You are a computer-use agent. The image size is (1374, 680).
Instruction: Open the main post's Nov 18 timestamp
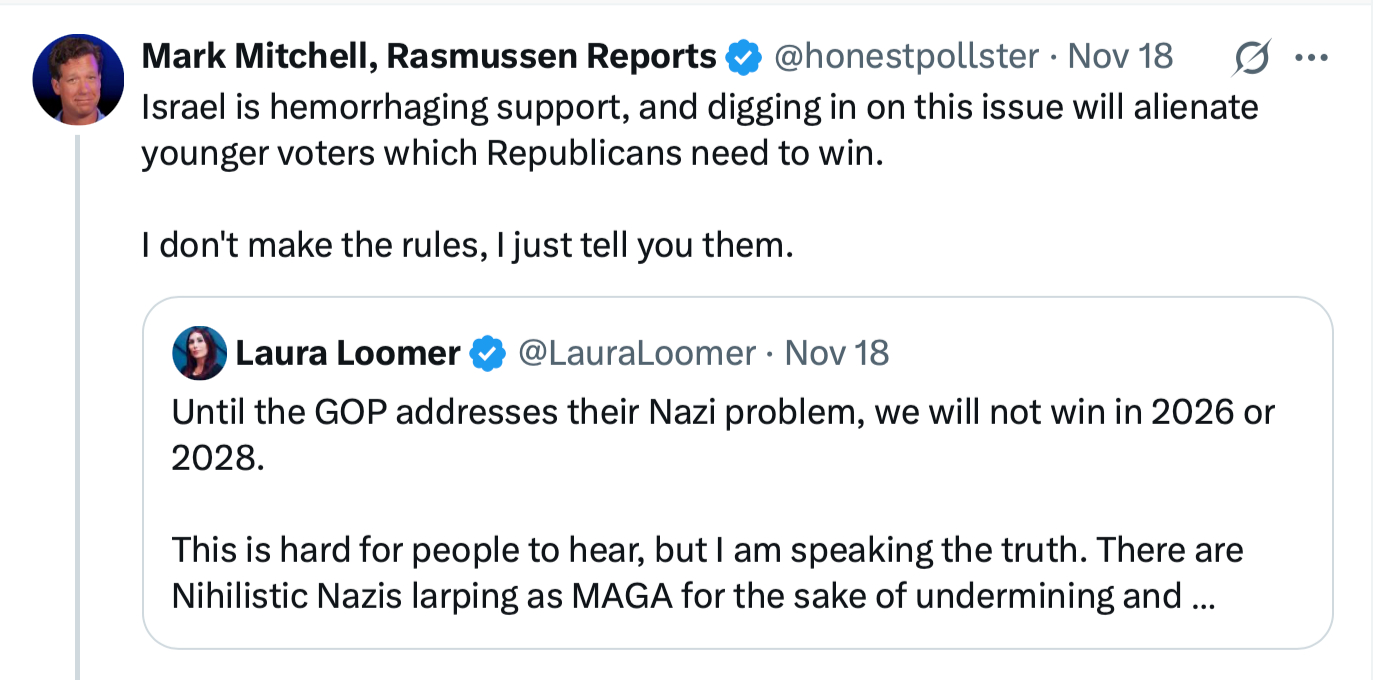1120,57
